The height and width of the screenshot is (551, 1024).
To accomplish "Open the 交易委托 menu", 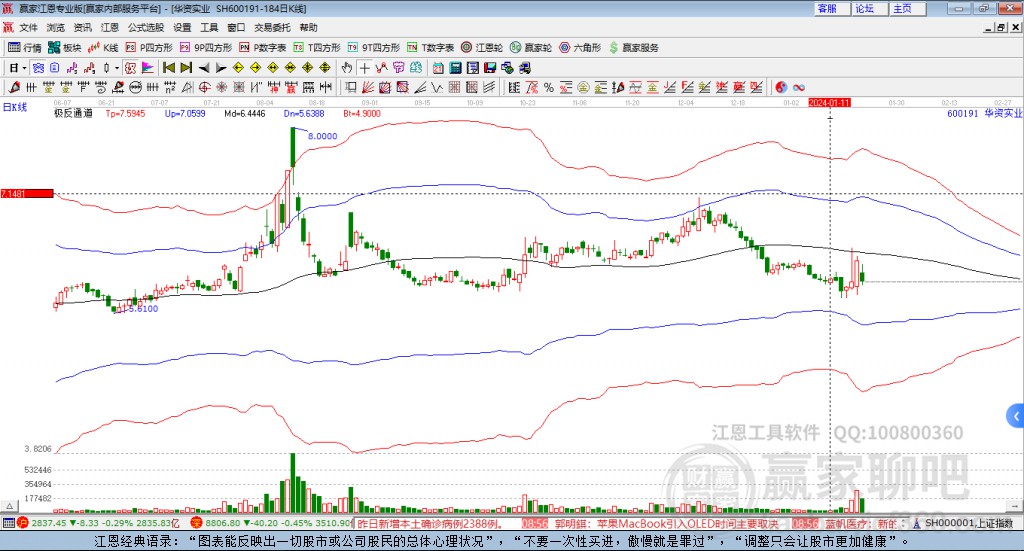I will 272,27.
